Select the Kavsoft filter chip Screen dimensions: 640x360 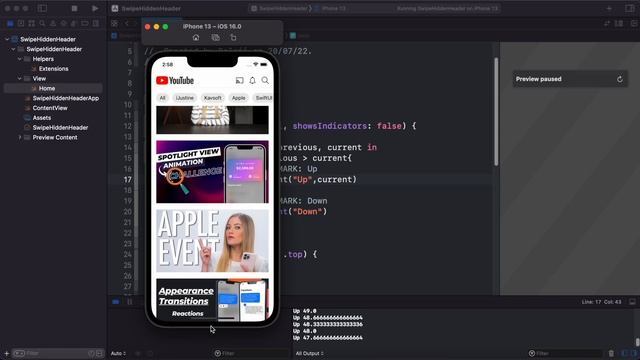213,98
